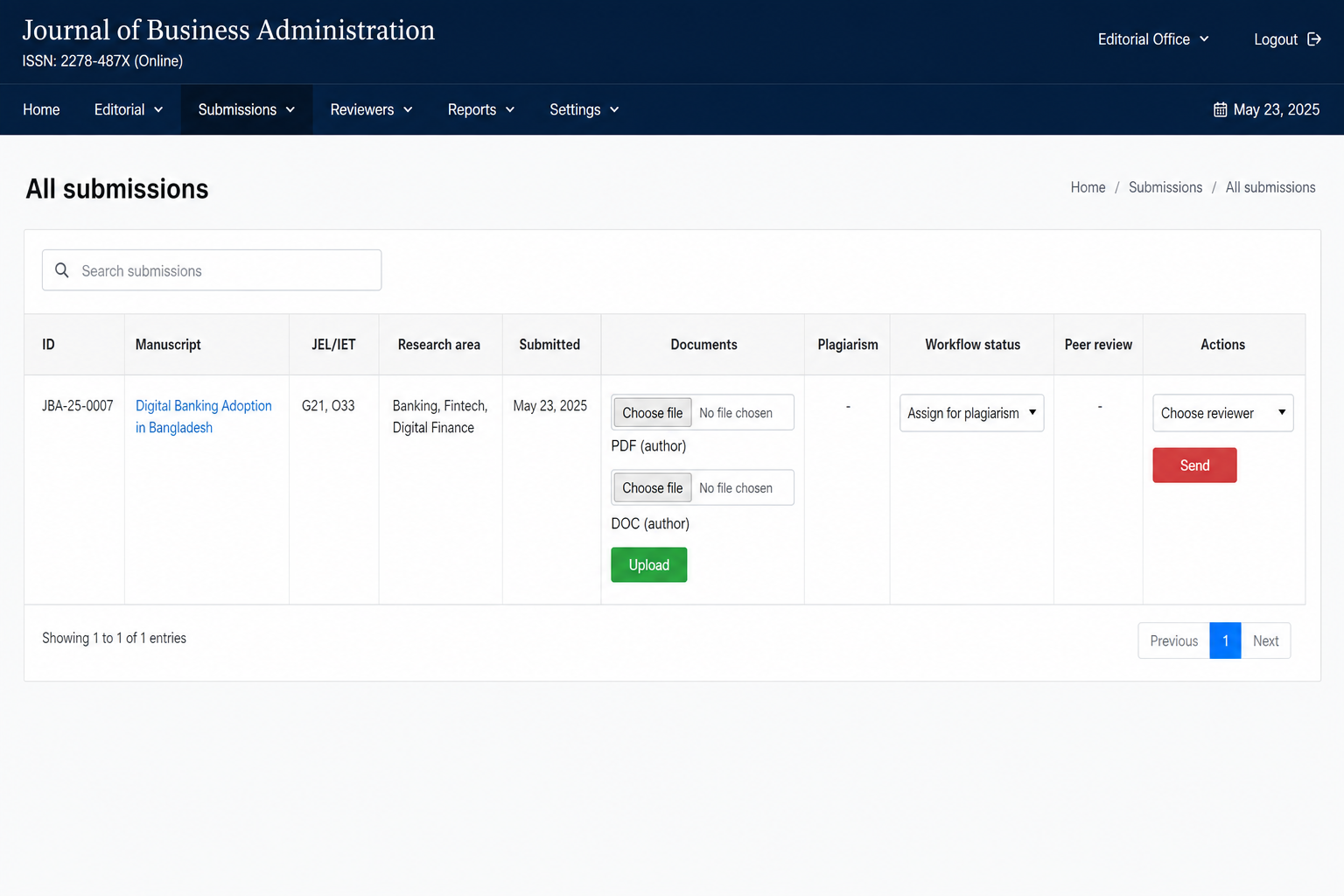Click the Actions column header
The height and width of the screenshot is (896, 1344).
tap(1222, 345)
